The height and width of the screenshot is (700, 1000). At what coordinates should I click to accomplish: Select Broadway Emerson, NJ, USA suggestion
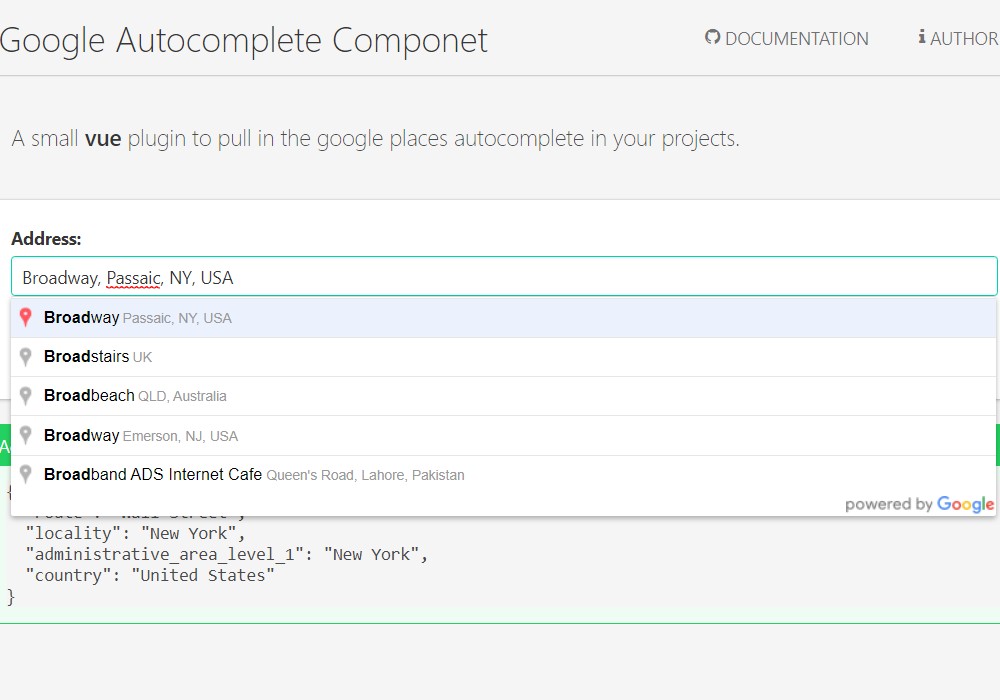click(x=504, y=435)
